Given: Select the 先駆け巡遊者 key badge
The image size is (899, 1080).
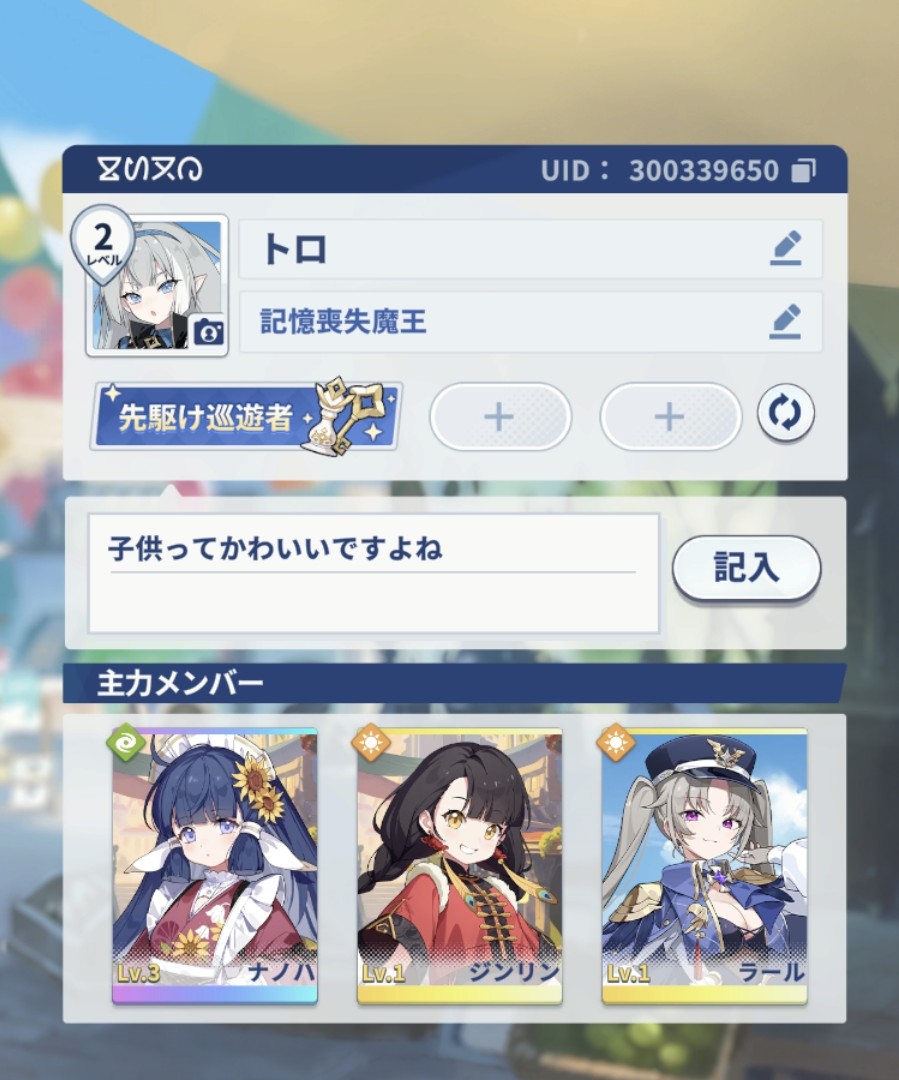Looking at the screenshot, I should pos(246,415).
